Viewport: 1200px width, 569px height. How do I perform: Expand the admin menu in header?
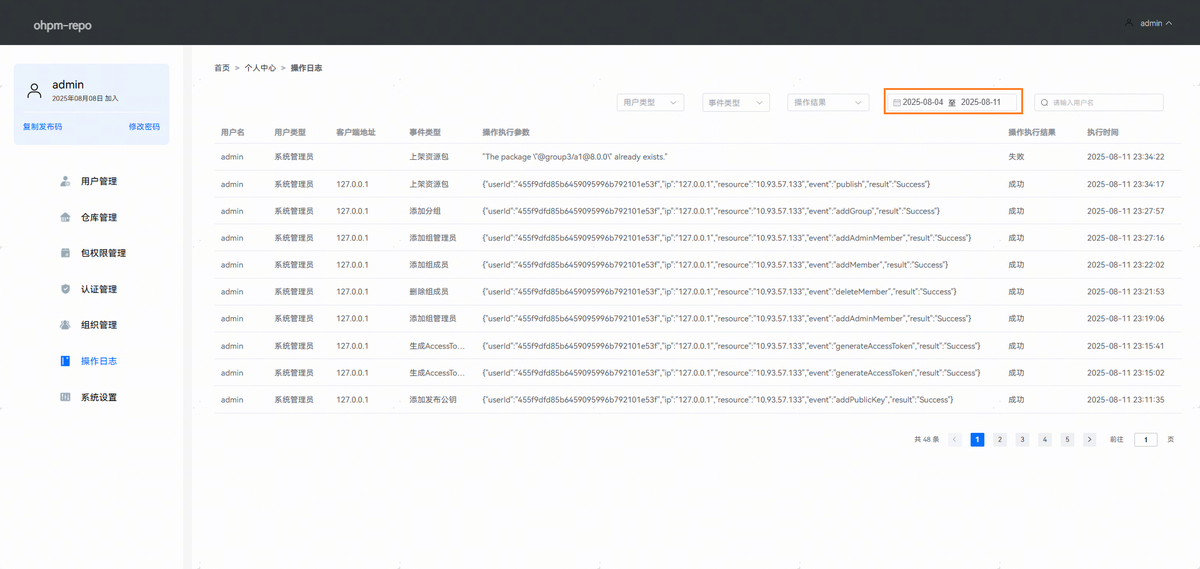[1149, 23]
